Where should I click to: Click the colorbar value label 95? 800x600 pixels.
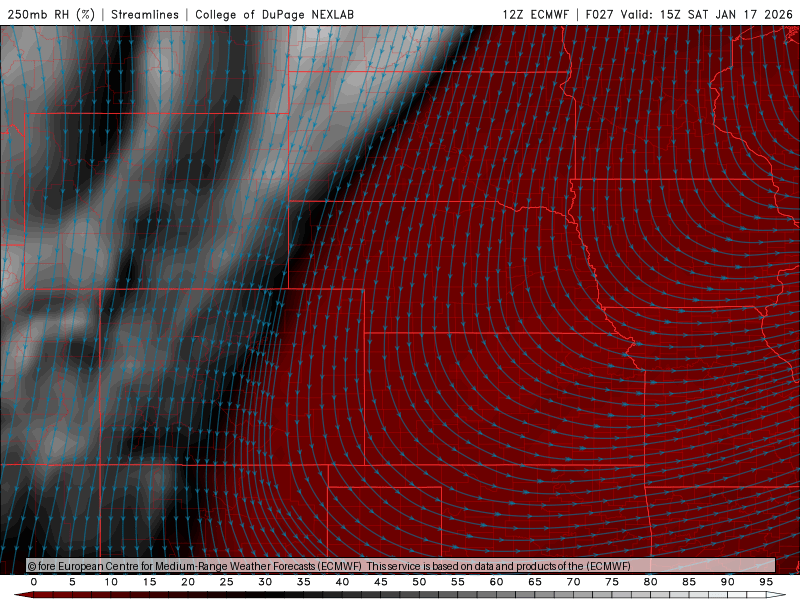[x=766, y=582]
